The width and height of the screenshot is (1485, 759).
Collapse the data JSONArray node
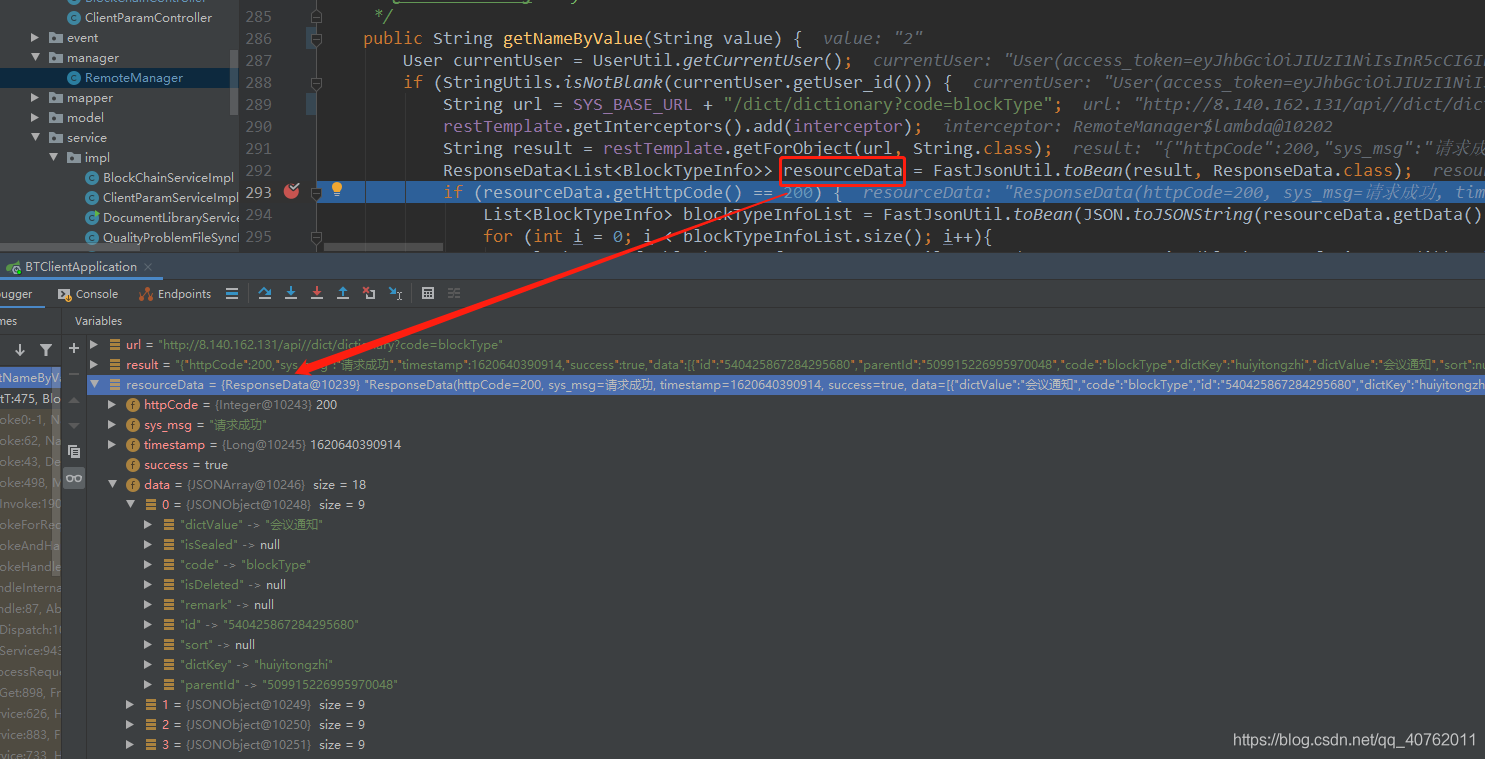[x=113, y=485]
